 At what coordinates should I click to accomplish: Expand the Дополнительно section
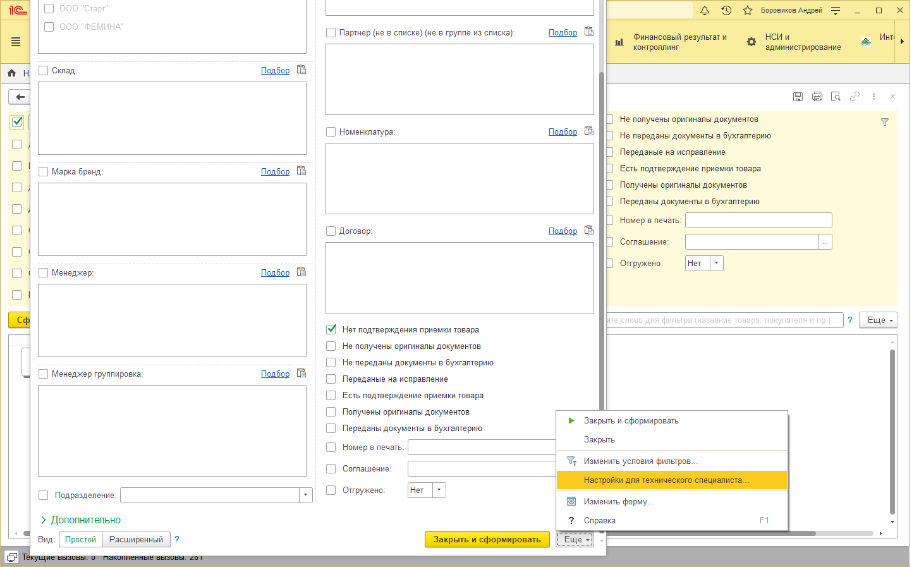(x=80, y=520)
